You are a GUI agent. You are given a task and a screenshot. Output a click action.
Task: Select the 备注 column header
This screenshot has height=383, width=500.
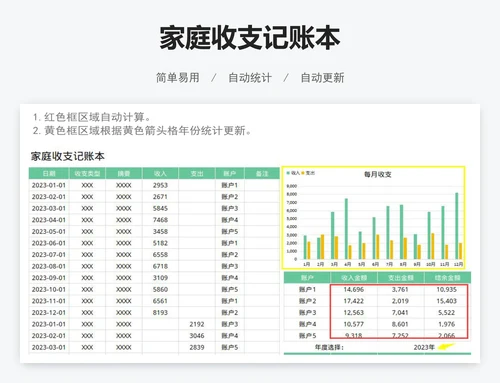262,174
